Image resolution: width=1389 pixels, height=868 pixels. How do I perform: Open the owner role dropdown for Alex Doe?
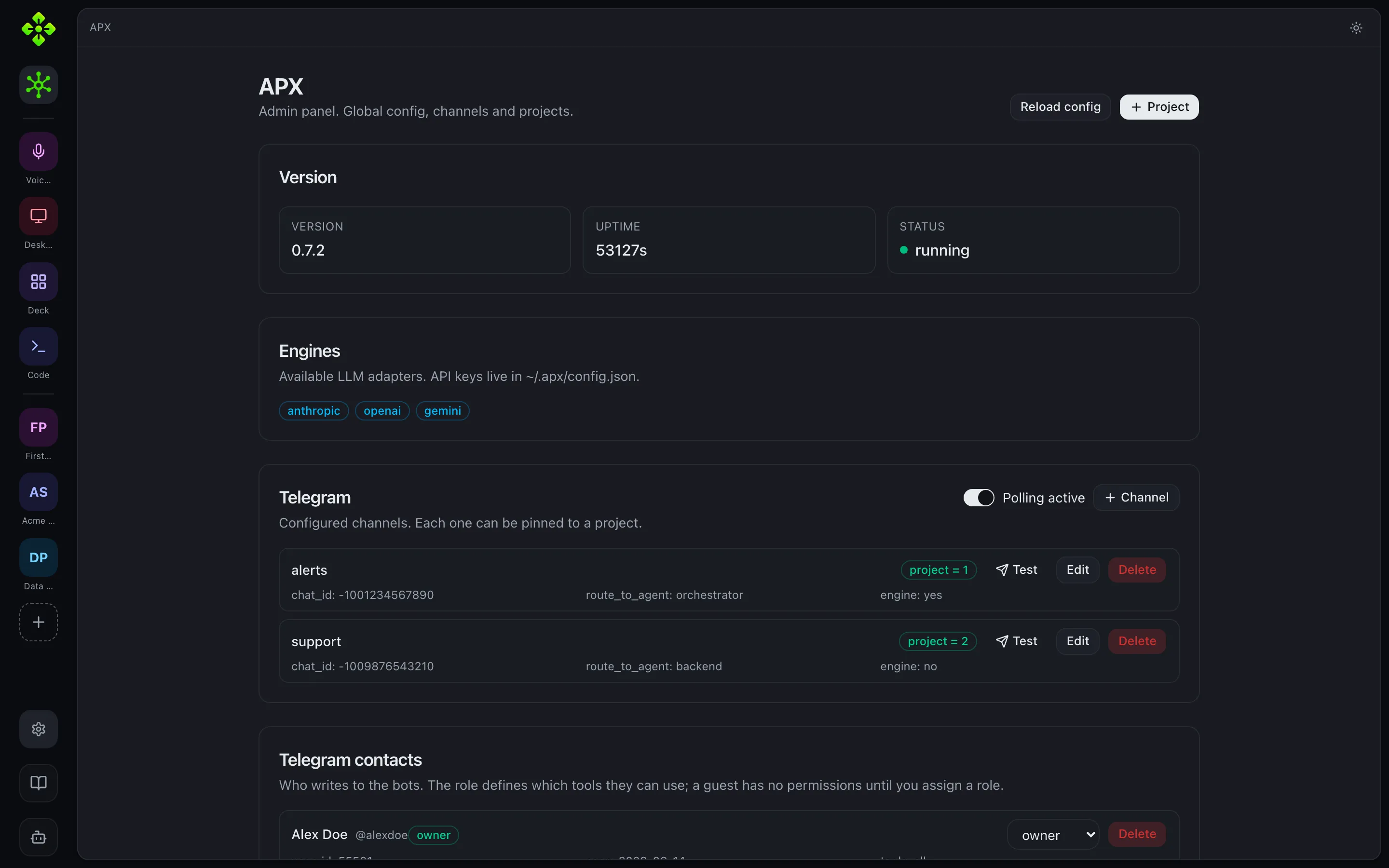click(x=1053, y=835)
